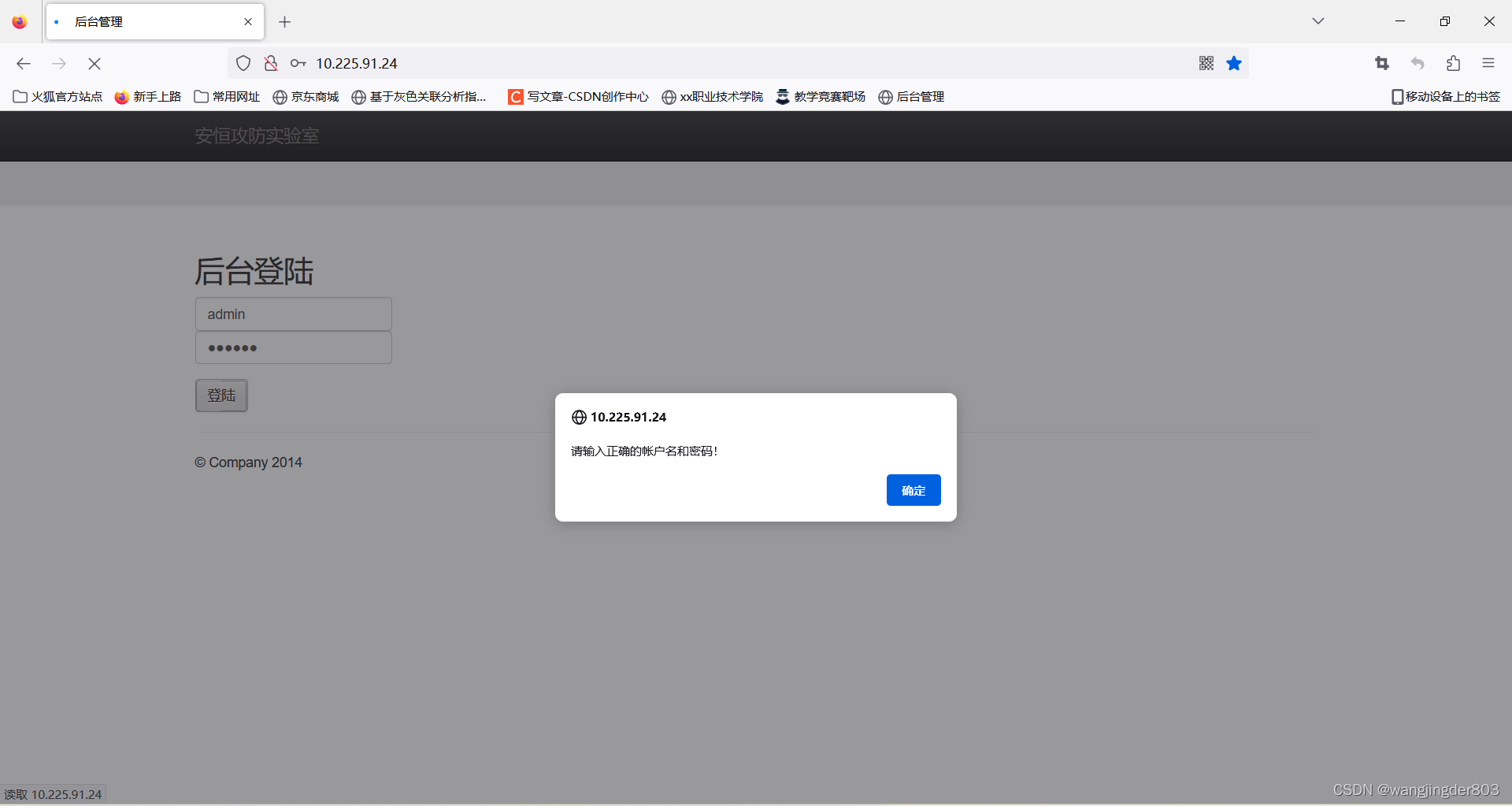1512x806 pixels.
Task: Open the 后台管理 bookmark in bookmarks bar
Action: (x=911, y=97)
